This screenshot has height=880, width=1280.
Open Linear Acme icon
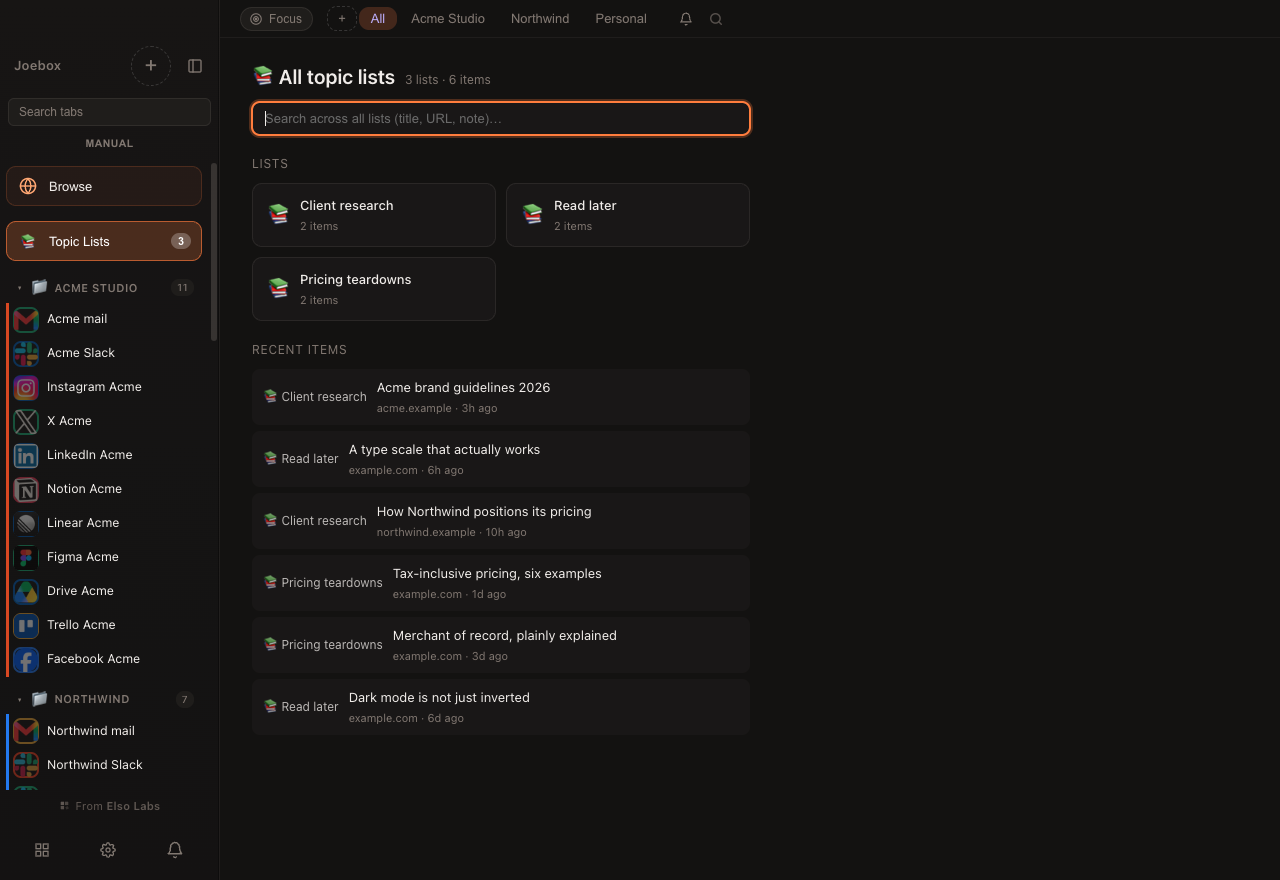point(26,523)
